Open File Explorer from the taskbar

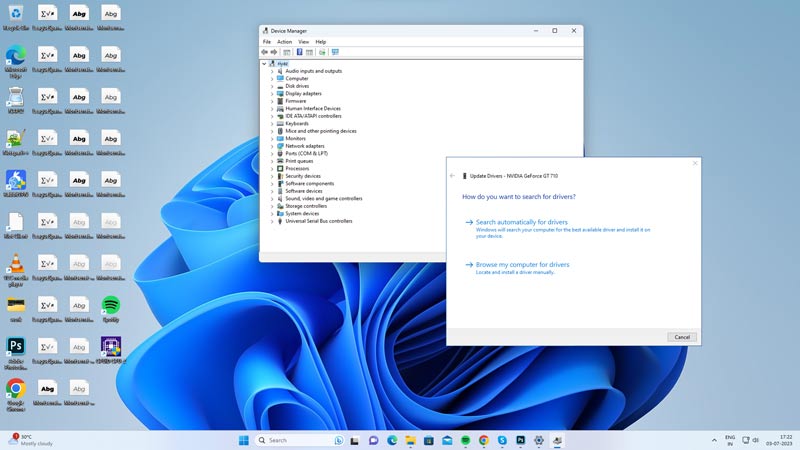tap(410, 440)
